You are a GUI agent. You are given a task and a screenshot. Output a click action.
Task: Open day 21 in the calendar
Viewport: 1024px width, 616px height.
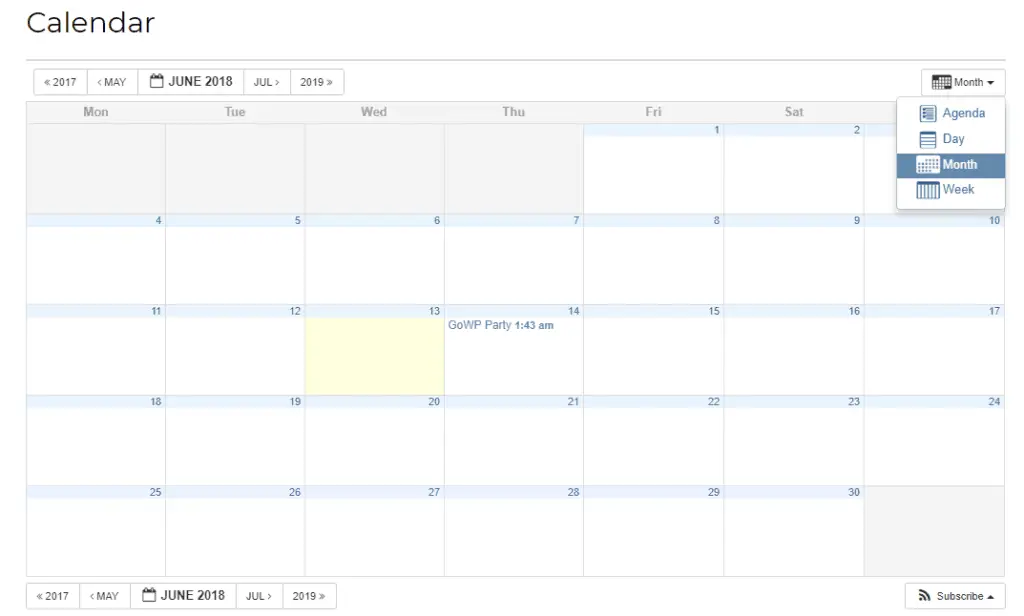click(x=573, y=402)
